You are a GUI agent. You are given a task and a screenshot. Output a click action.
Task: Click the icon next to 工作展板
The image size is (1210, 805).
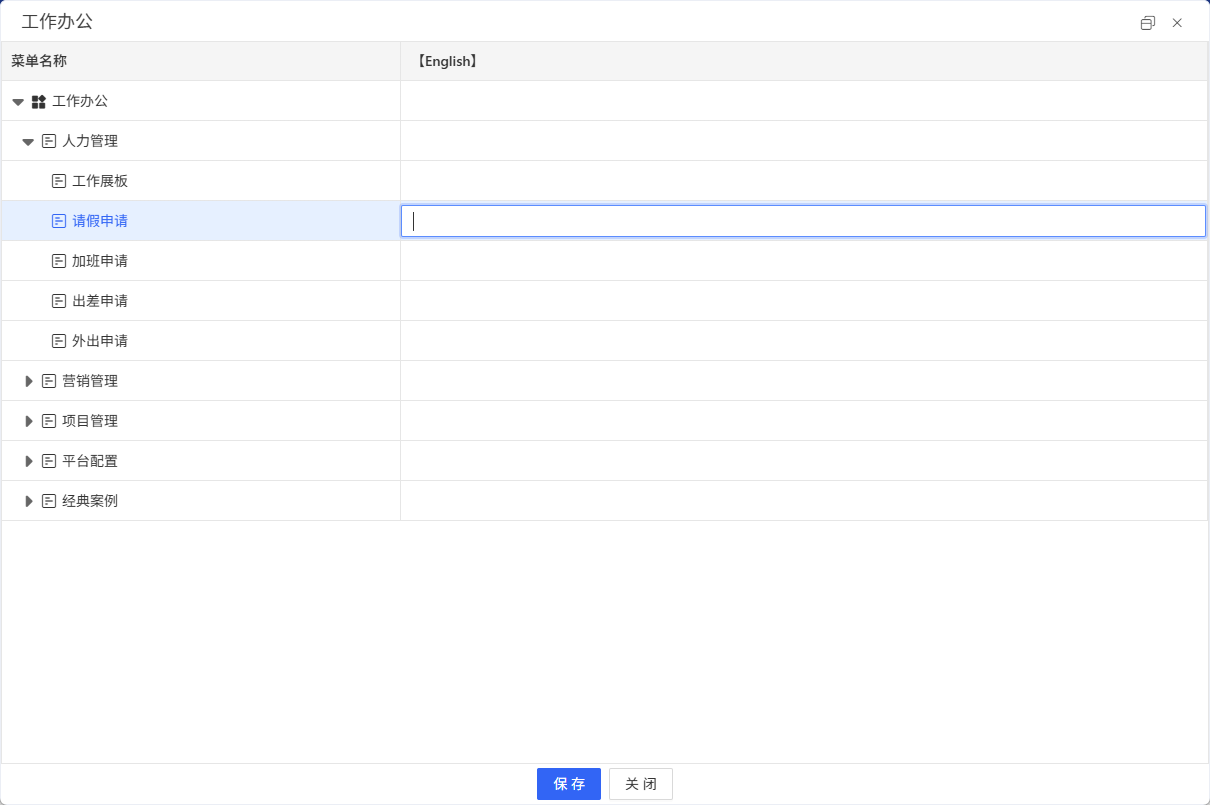[x=59, y=181]
